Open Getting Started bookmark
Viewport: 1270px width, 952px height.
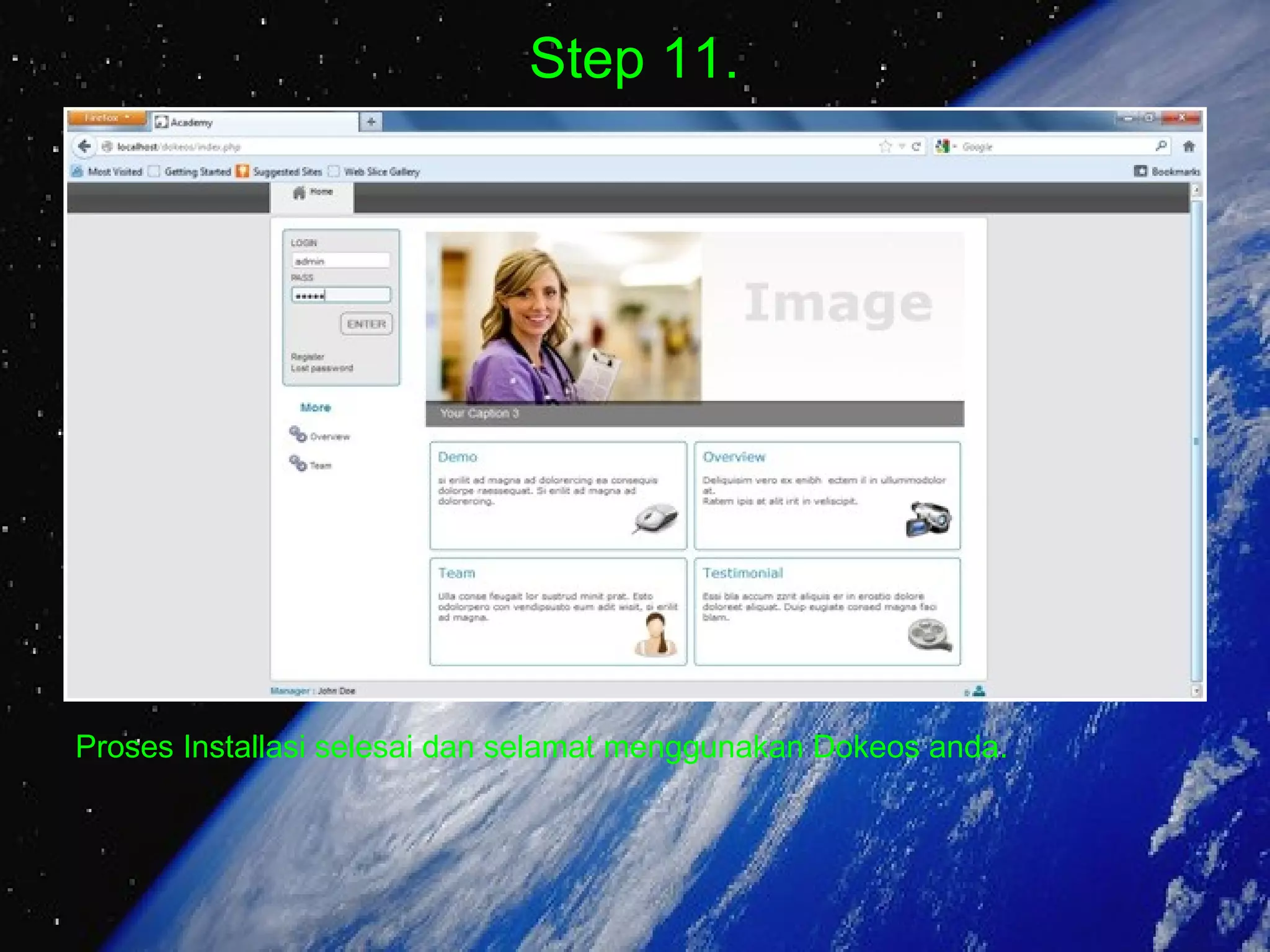pos(190,172)
